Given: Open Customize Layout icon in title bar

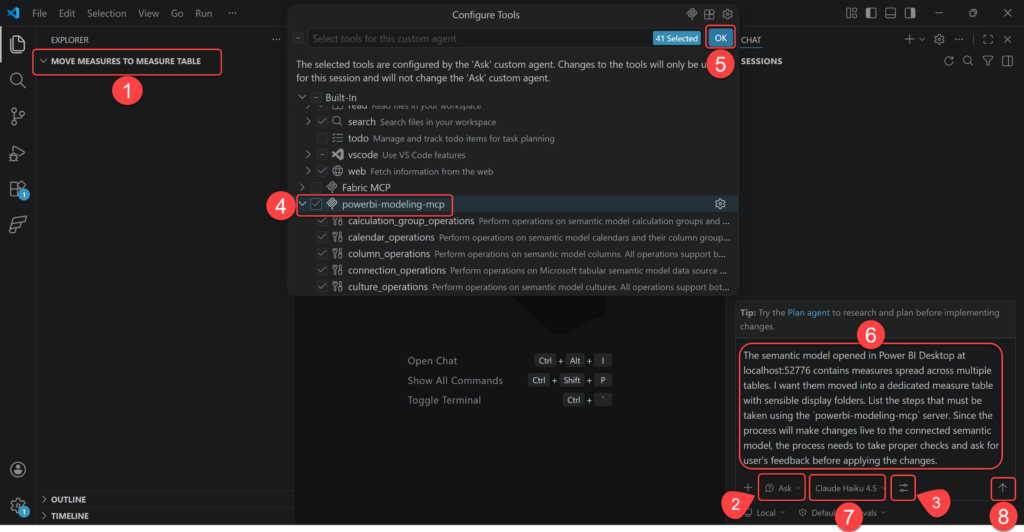Looking at the screenshot, I should click(x=852, y=13).
